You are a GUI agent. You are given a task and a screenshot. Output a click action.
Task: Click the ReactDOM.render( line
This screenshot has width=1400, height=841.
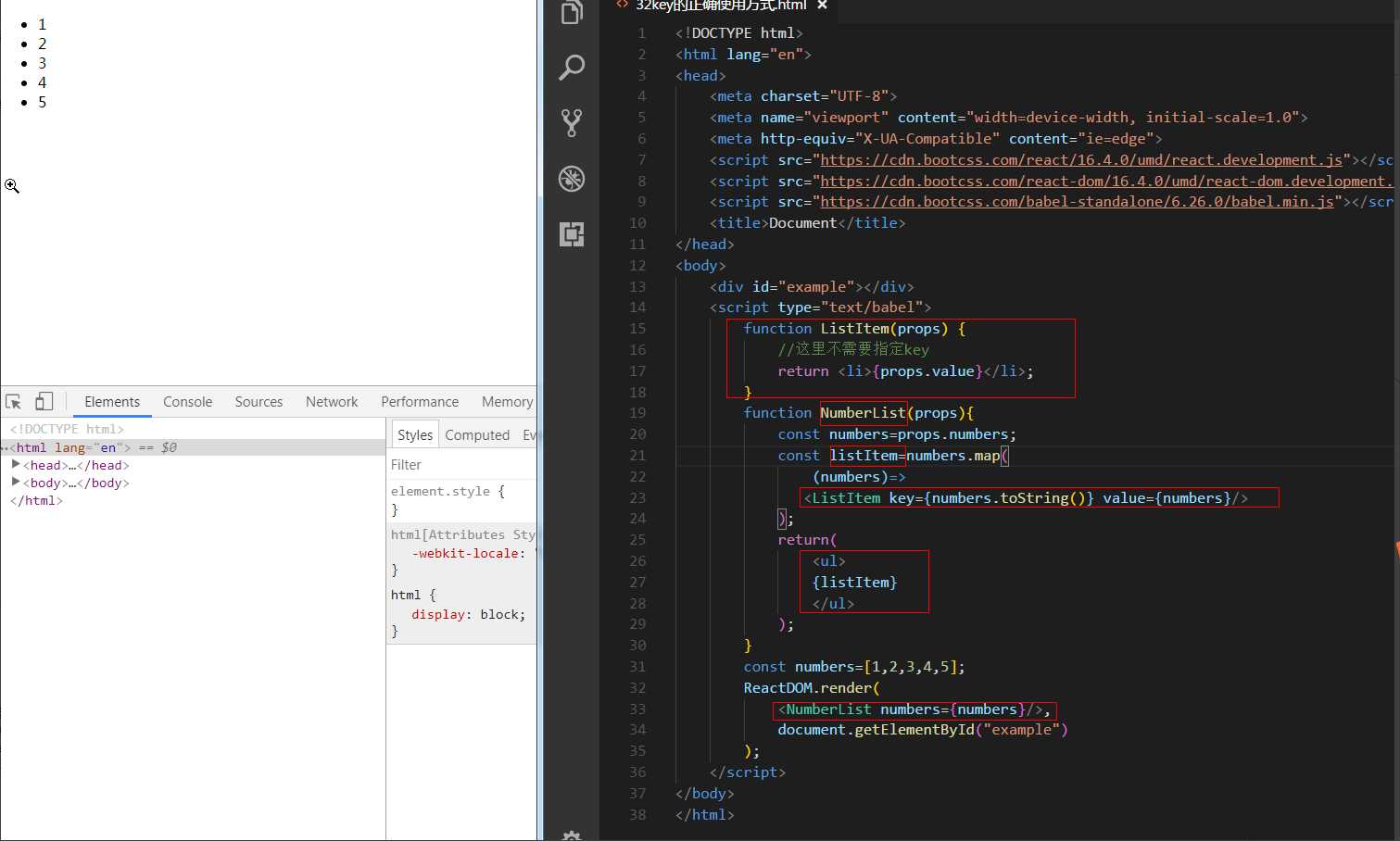(x=812, y=687)
